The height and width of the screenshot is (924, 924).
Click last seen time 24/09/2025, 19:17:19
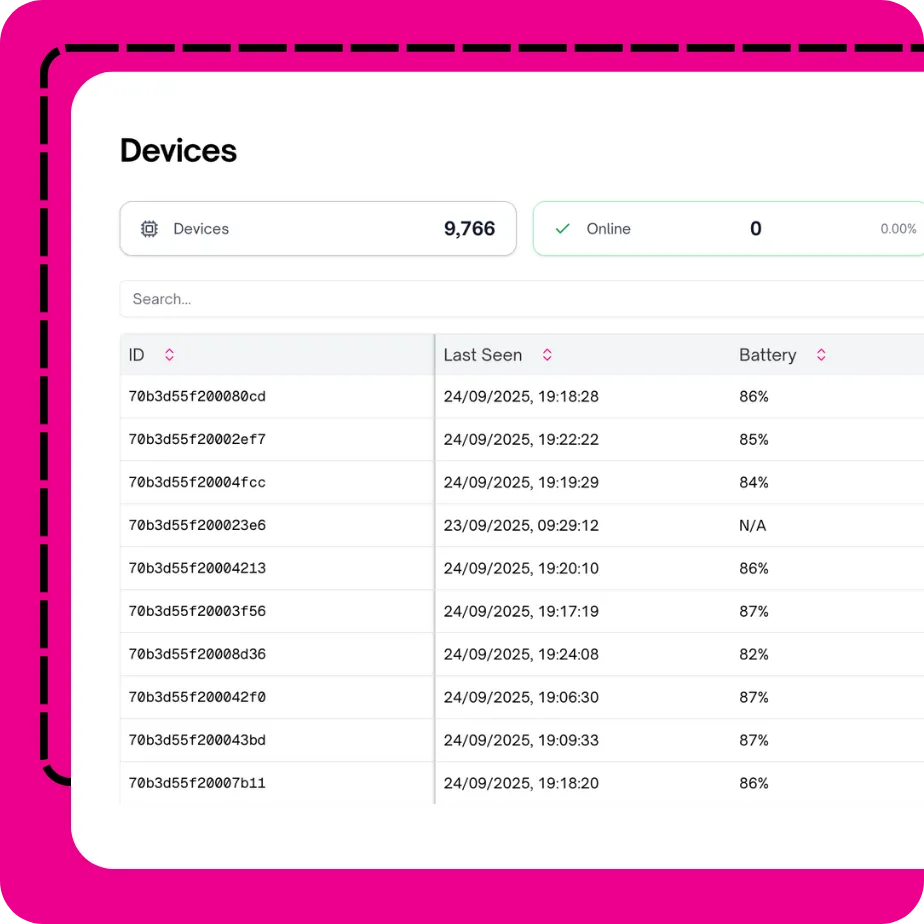(521, 612)
